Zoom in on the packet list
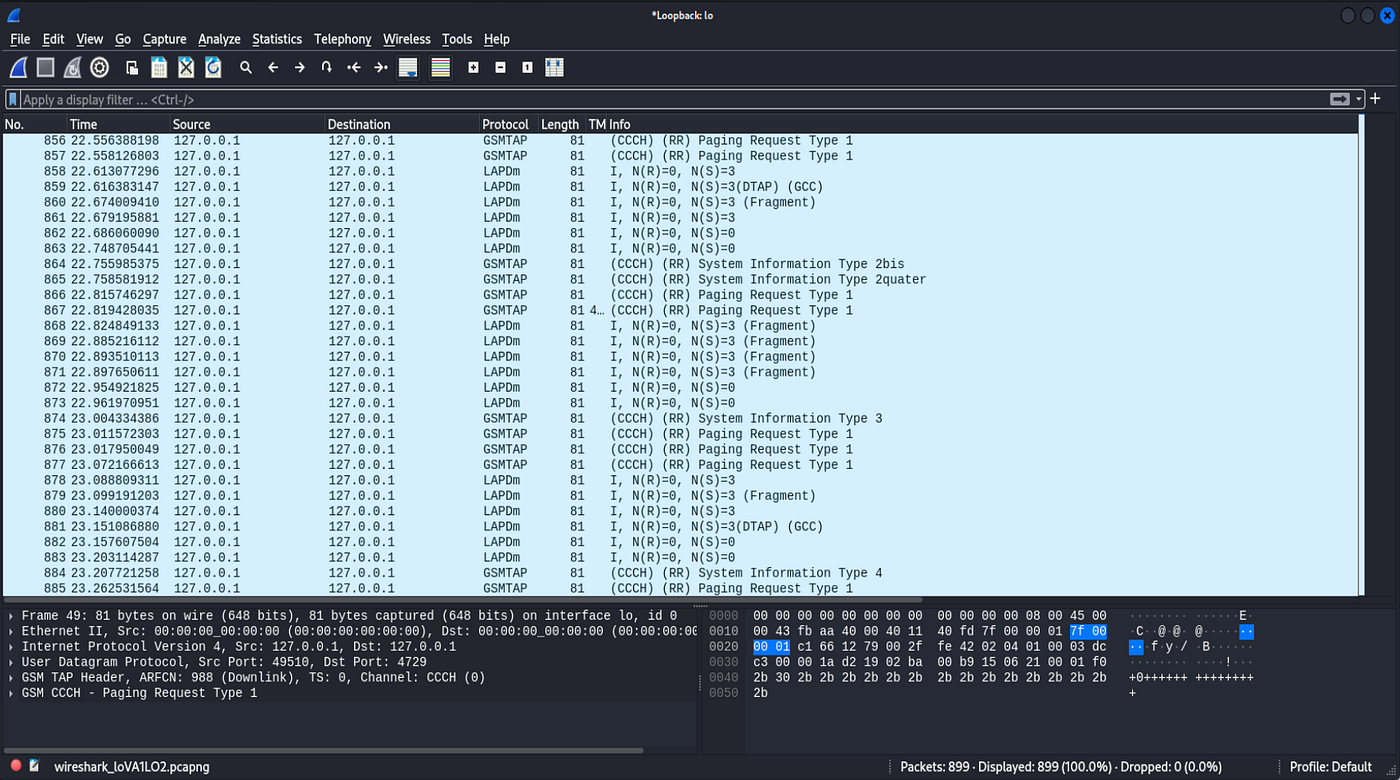The height and width of the screenshot is (780, 1400). coord(473,67)
